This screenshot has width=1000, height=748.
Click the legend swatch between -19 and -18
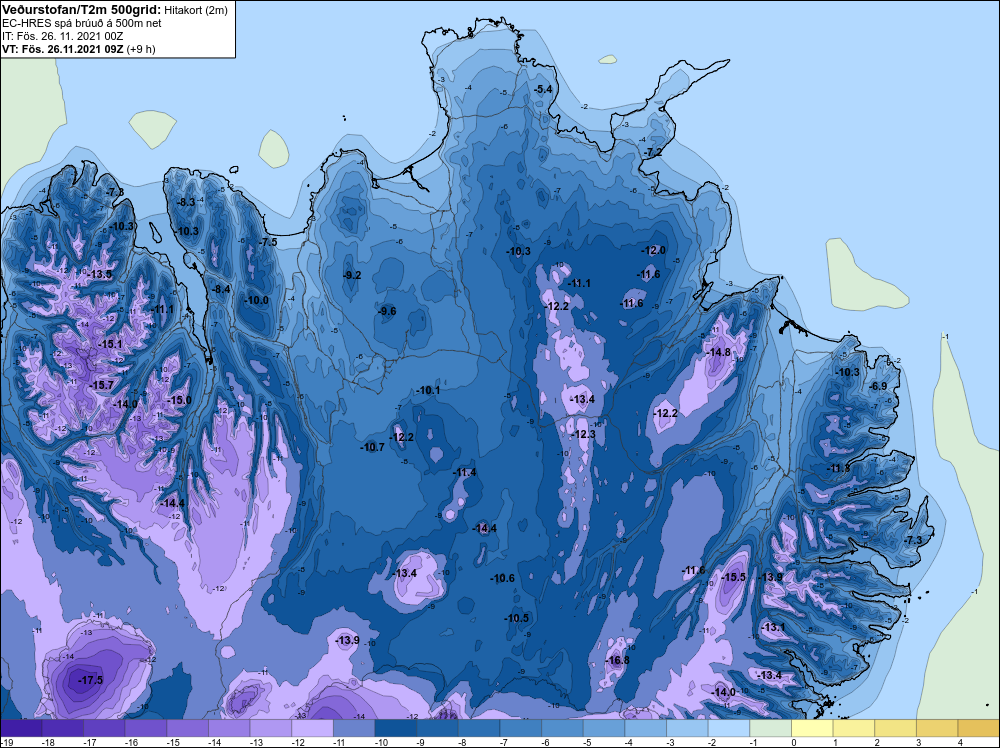point(21,728)
